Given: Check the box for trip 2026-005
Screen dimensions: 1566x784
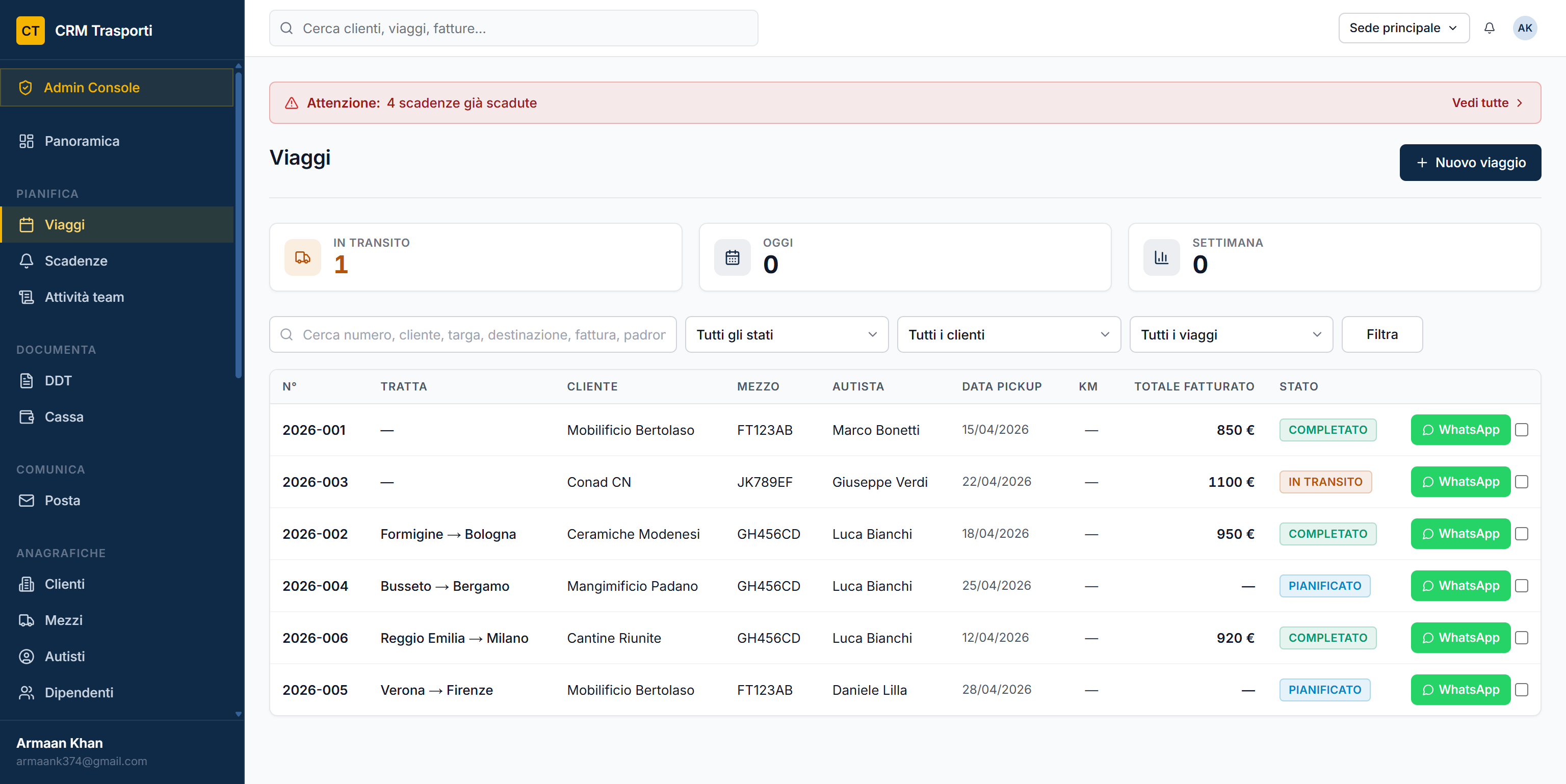Looking at the screenshot, I should pyautogui.click(x=1522, y=690).
